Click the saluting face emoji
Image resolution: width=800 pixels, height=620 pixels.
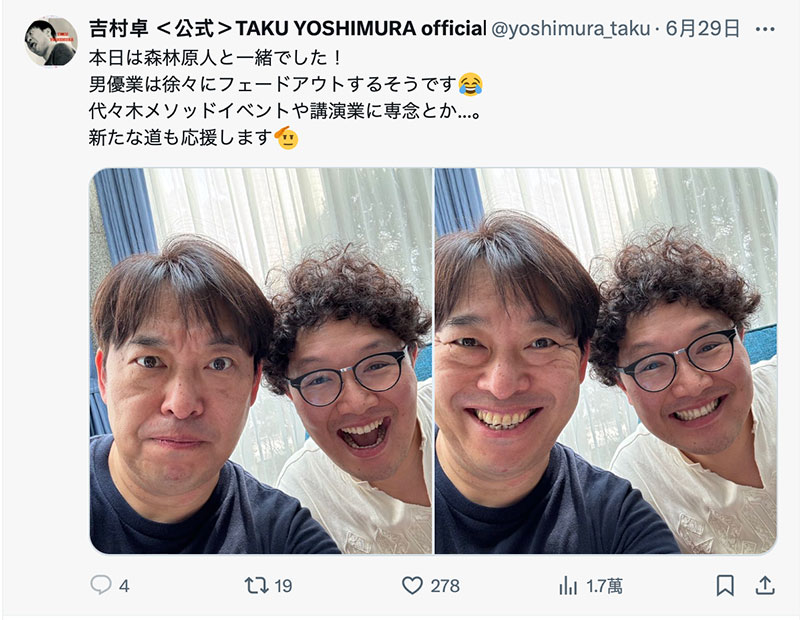286,137
